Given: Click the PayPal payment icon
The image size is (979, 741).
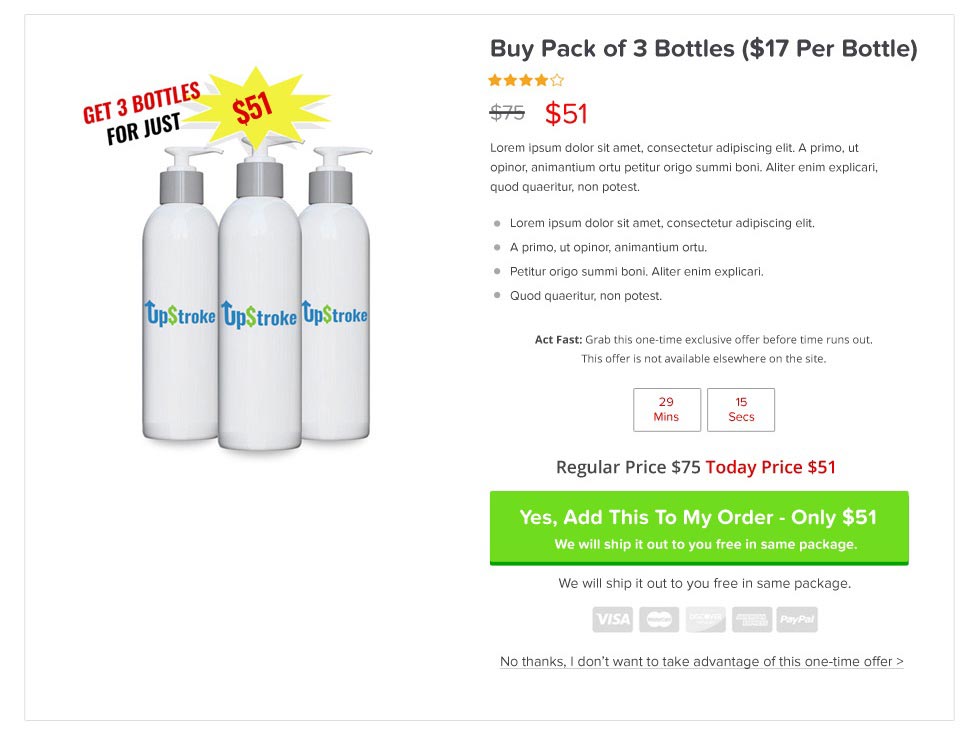Looking at the screenshot, I should click(x=797, y=620).
